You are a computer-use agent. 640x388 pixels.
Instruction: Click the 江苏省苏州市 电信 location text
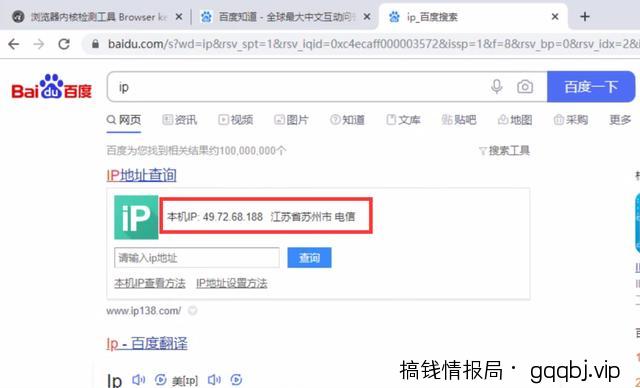[313, 217]
